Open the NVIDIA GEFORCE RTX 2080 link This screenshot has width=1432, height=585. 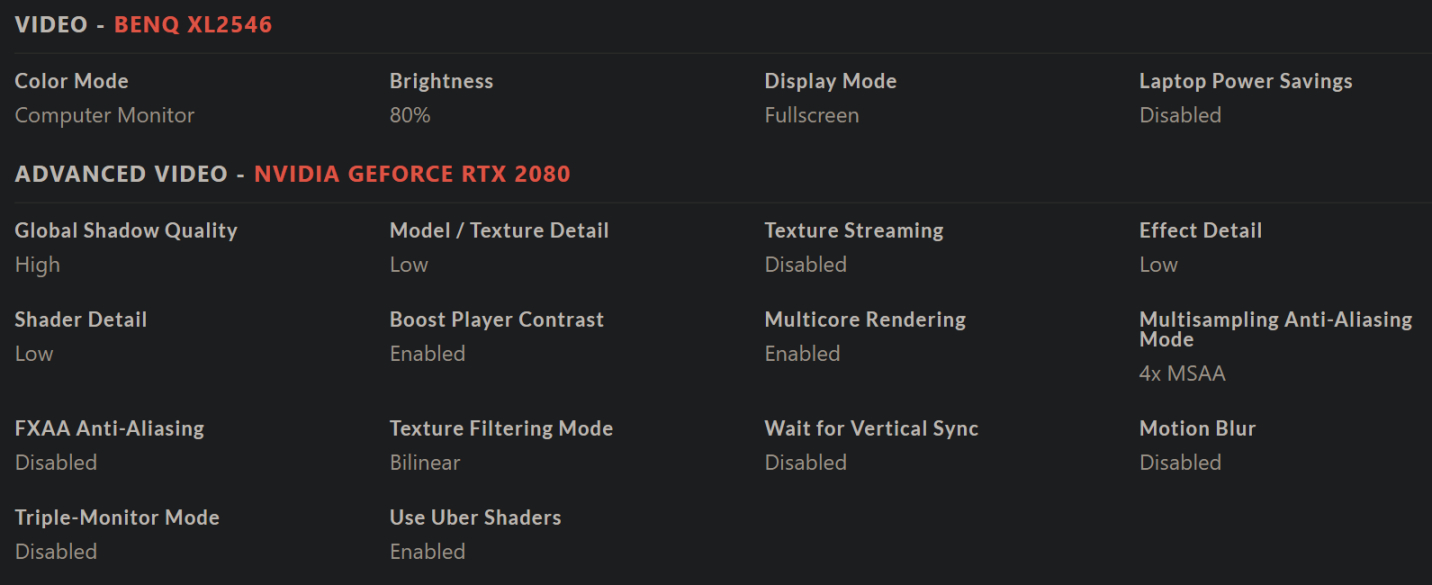coord(412,174)
